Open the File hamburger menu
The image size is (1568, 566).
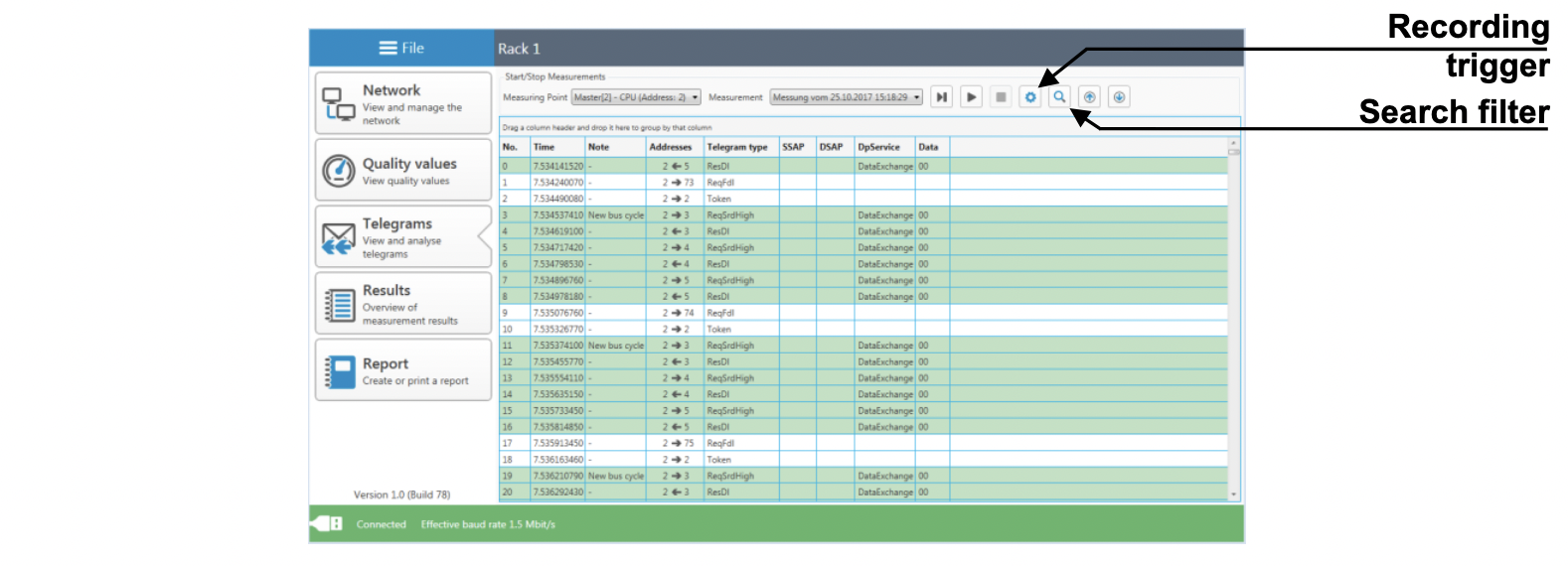pos(400,48)
